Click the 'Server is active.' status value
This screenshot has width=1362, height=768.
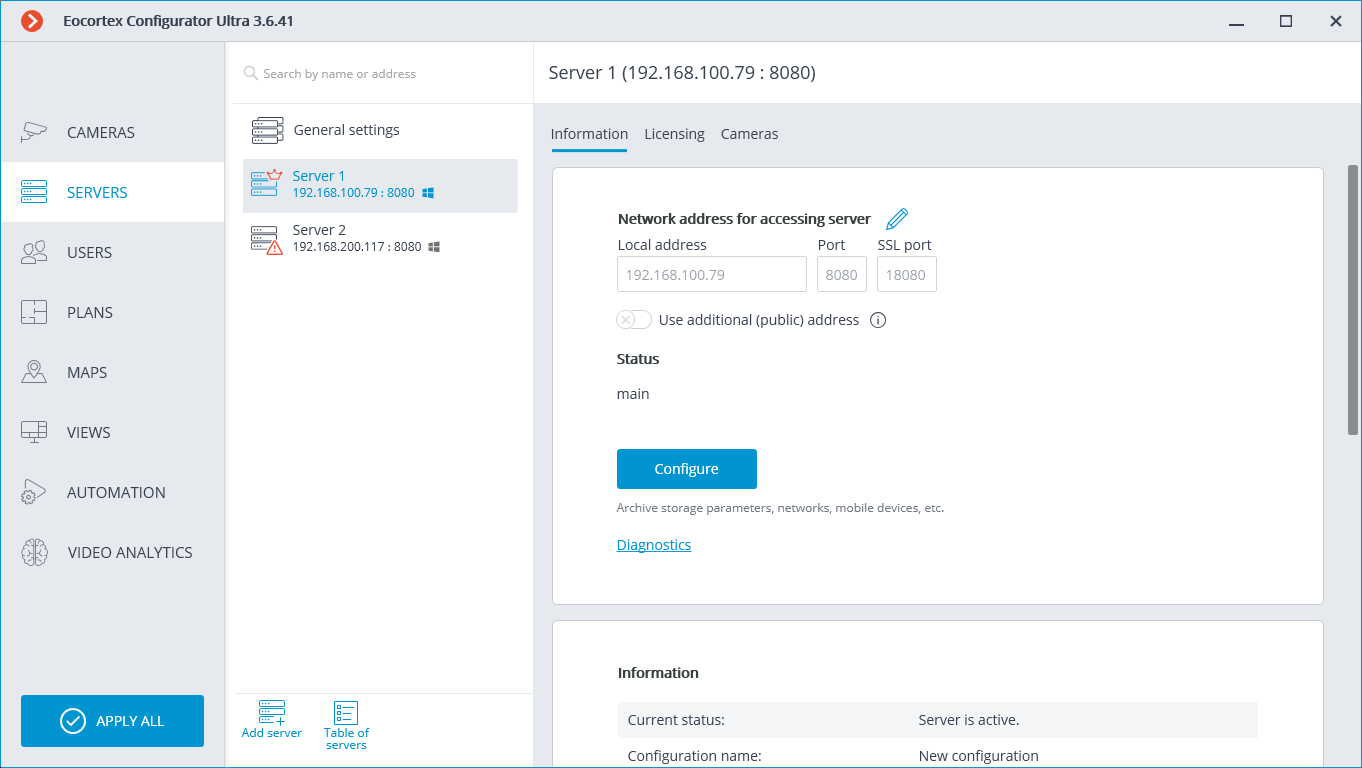coord(969,720)
